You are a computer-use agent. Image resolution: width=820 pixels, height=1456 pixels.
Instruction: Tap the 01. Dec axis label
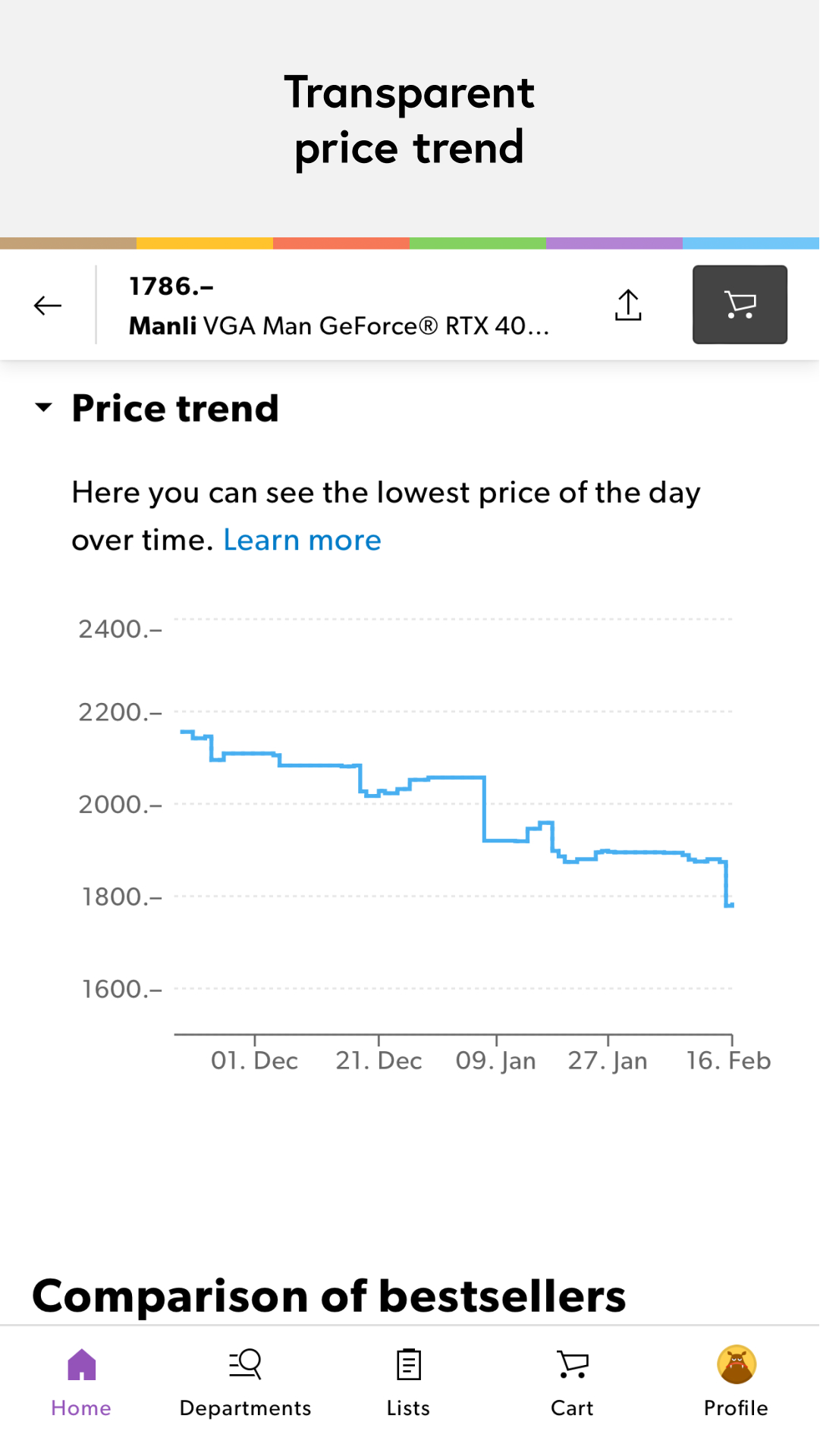pos(254,1060)
